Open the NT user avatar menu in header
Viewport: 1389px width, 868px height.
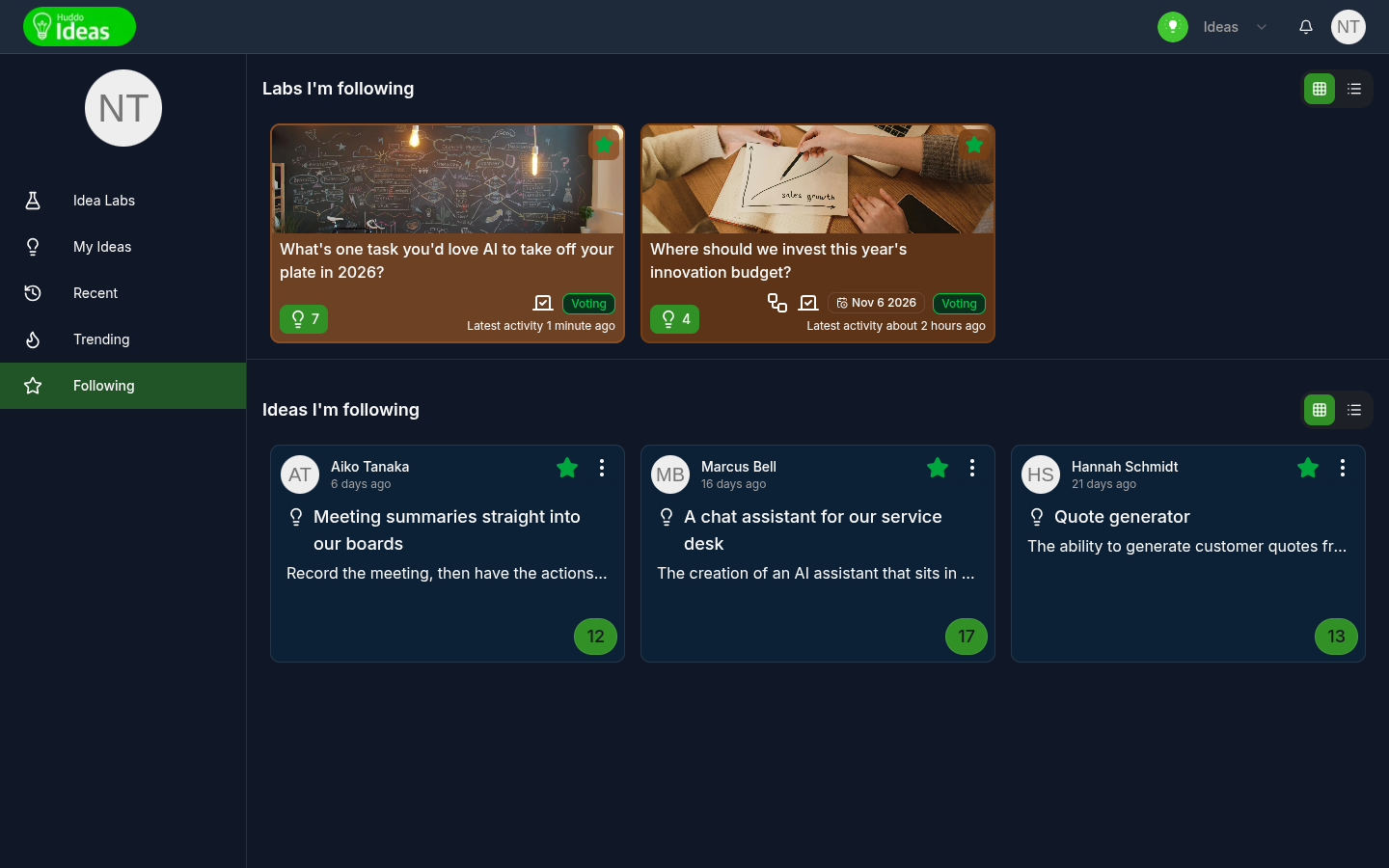tap(1348, 27)
